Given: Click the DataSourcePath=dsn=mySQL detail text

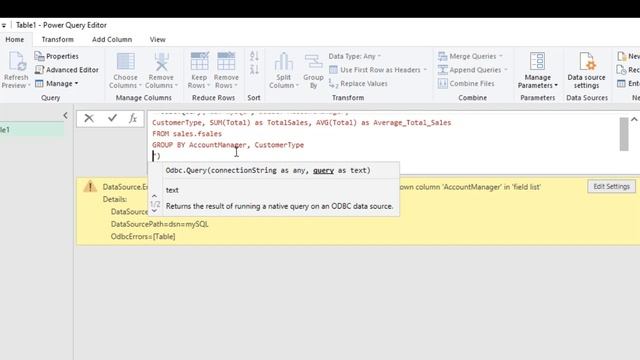Looking at the screenshot, I should pyautogui.click(x=160, y=224).
